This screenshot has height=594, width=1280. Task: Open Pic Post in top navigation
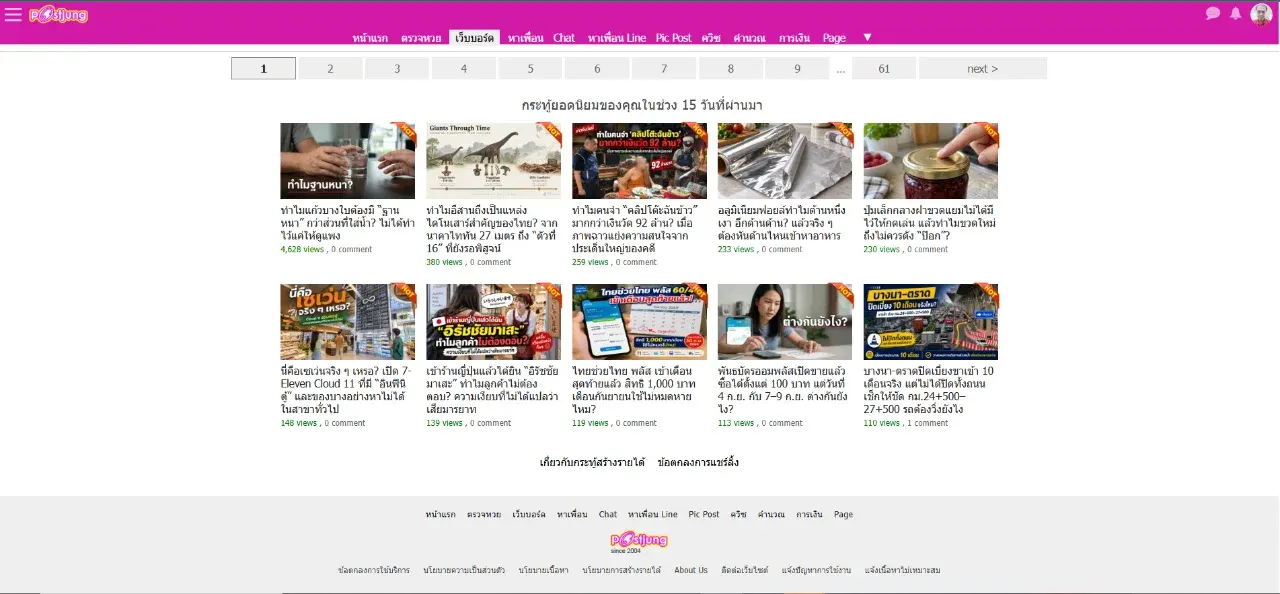[x=673, y=38]
